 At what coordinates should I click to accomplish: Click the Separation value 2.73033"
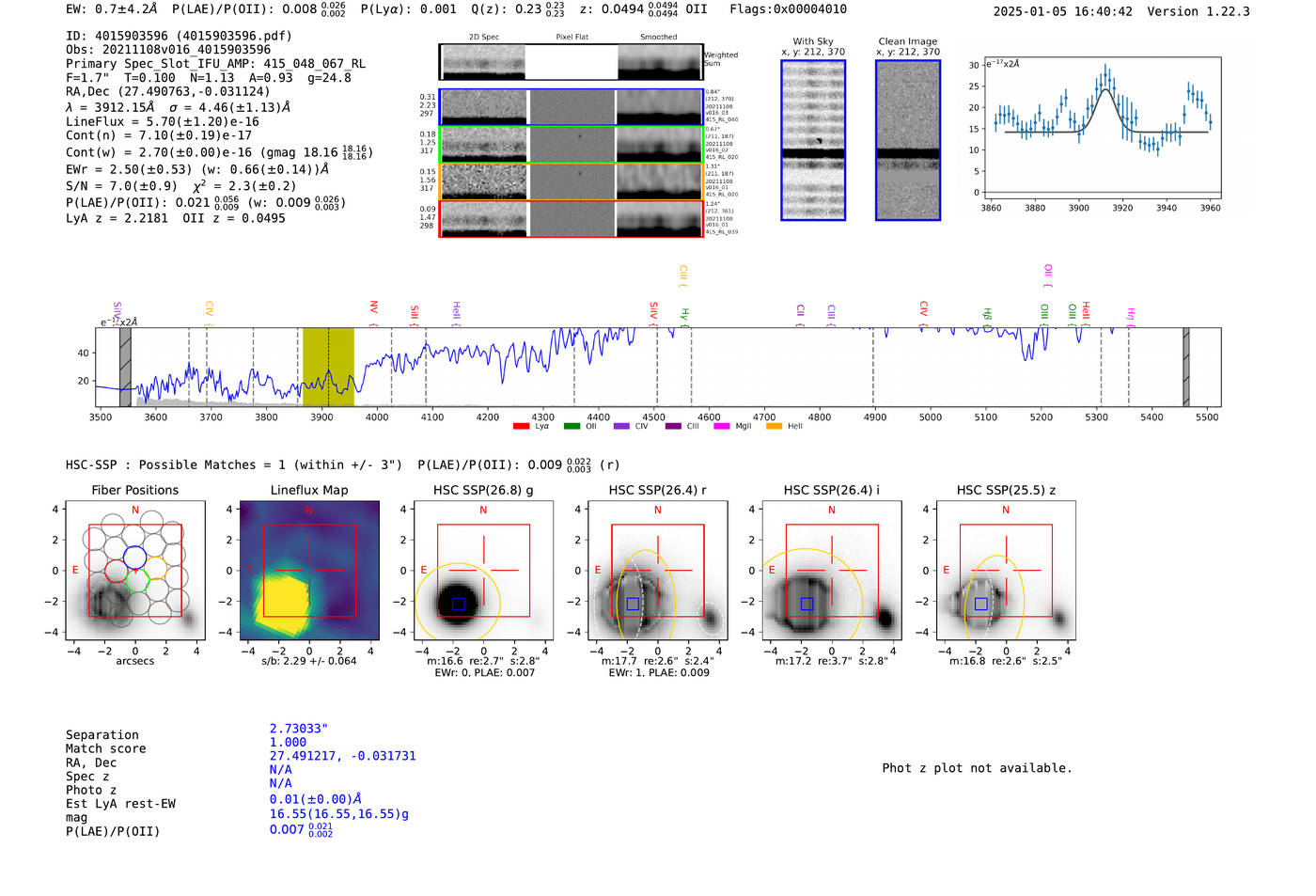pos(298,729)
